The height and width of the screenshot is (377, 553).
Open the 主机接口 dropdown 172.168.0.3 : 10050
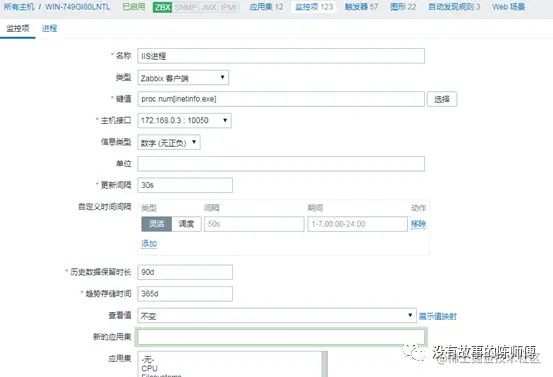pos(184,121)
